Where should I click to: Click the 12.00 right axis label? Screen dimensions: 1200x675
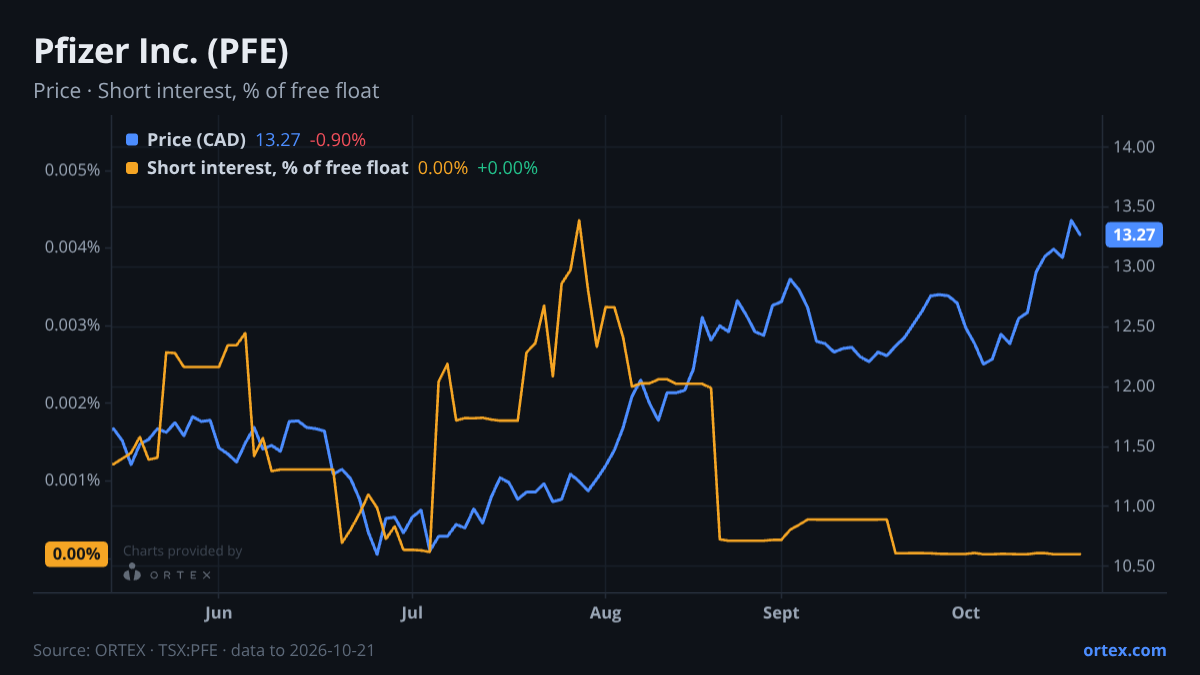(x=1133, y=387)
